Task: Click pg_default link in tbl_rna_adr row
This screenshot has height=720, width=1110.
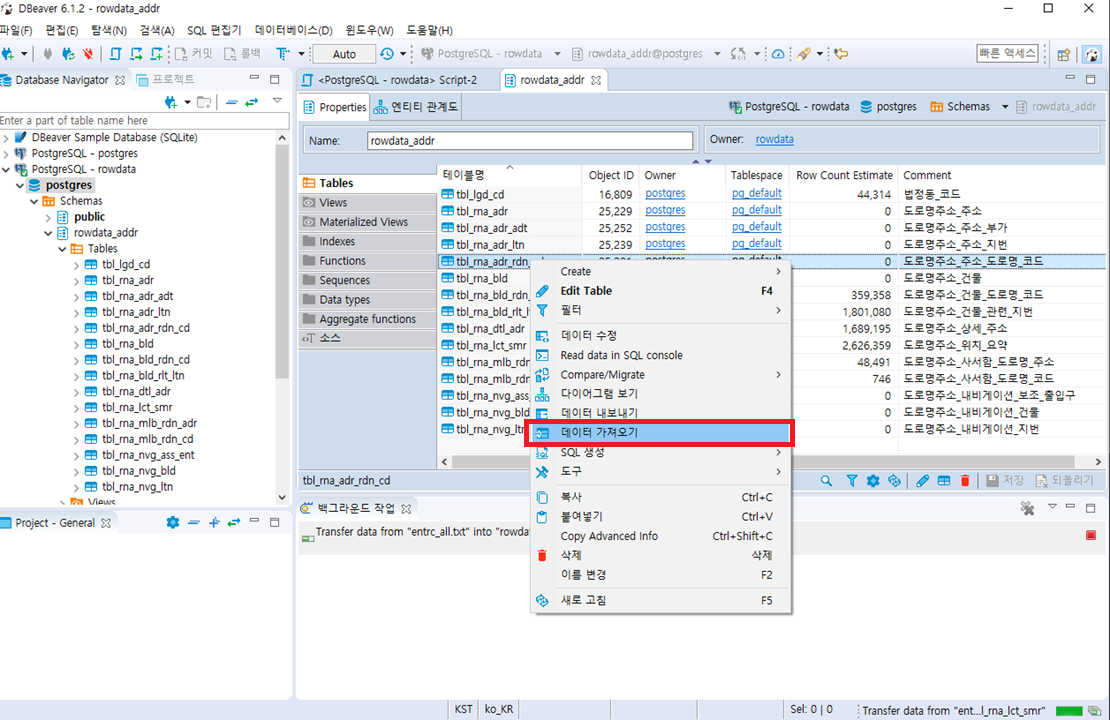Action: coord(757,210)
